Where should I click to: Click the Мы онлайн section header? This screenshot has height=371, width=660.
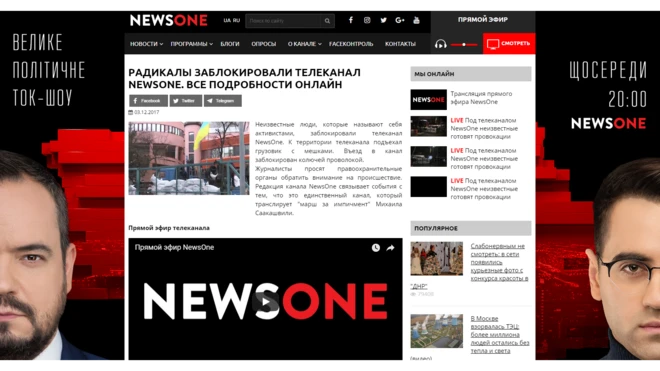(x=471, y=74)
